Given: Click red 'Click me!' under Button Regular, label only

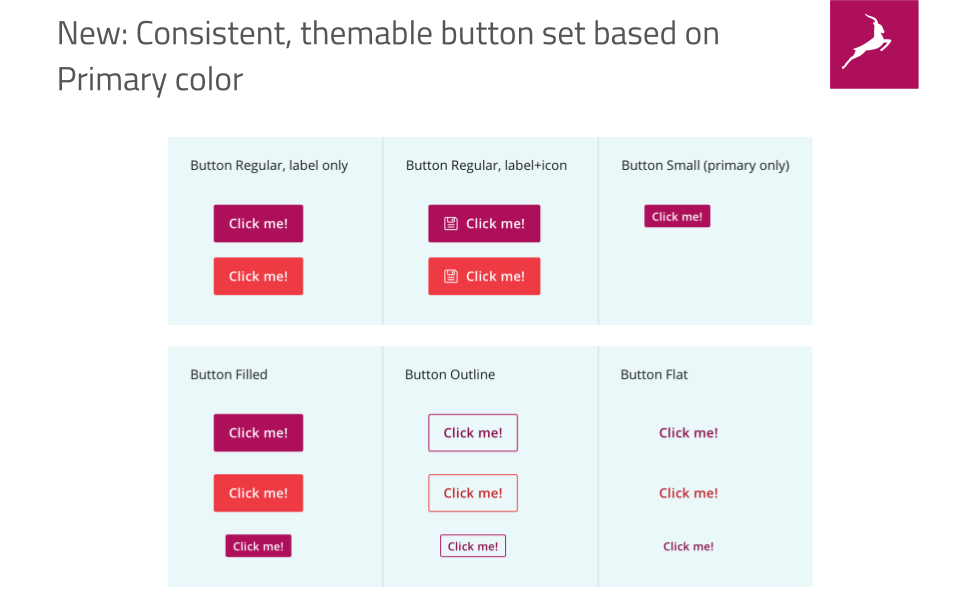Looking at the screenshot, I should pyautogui.click(x=258, y=276).
